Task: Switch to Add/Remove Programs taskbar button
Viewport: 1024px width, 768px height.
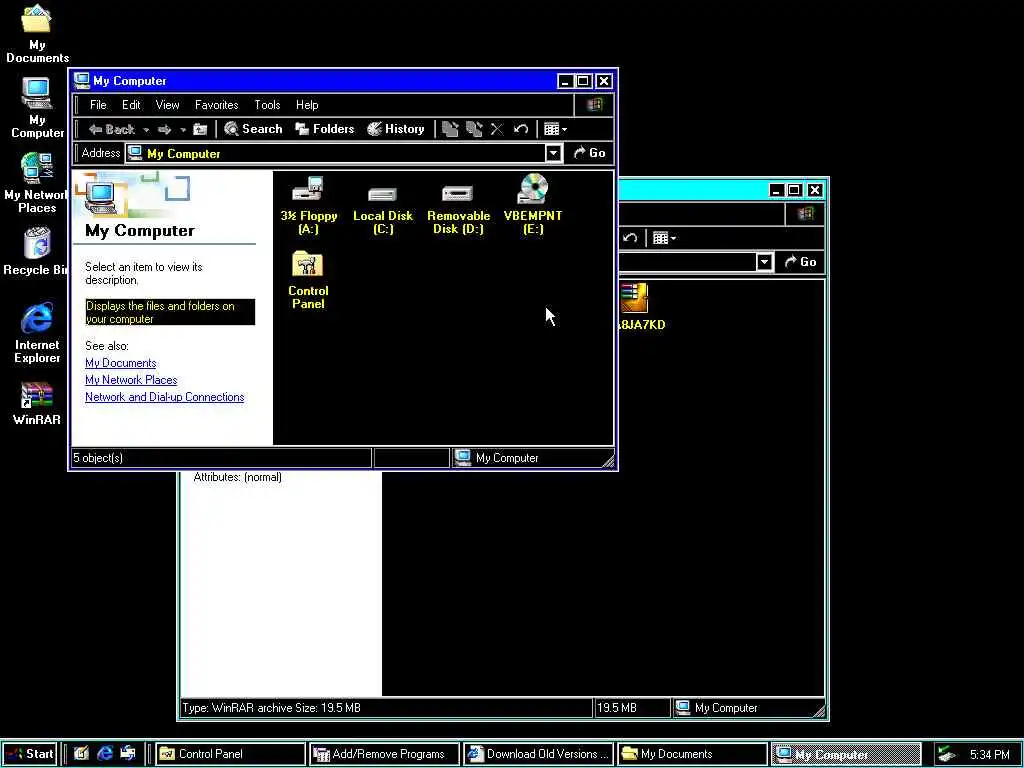Action: click(x=385, y=754)
